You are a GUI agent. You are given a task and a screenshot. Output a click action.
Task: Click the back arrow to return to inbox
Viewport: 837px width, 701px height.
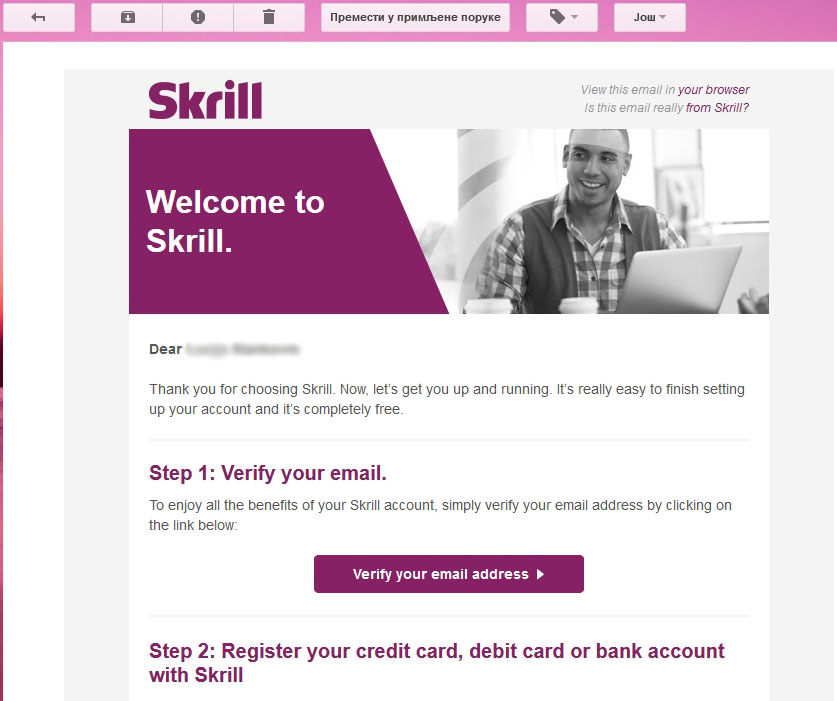38,18
